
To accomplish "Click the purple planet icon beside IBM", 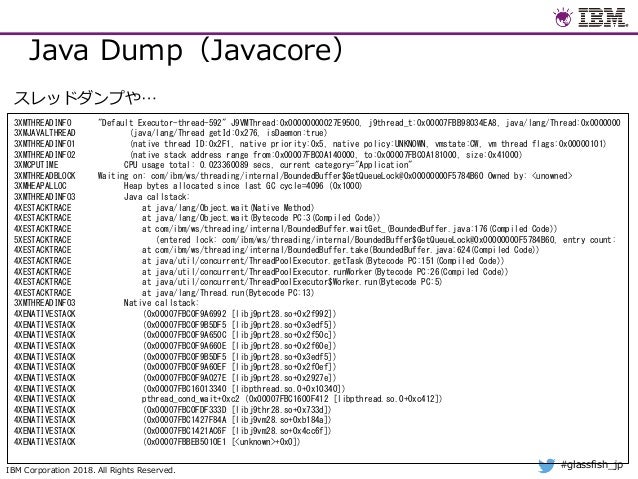I will click(x=563, y=18).
